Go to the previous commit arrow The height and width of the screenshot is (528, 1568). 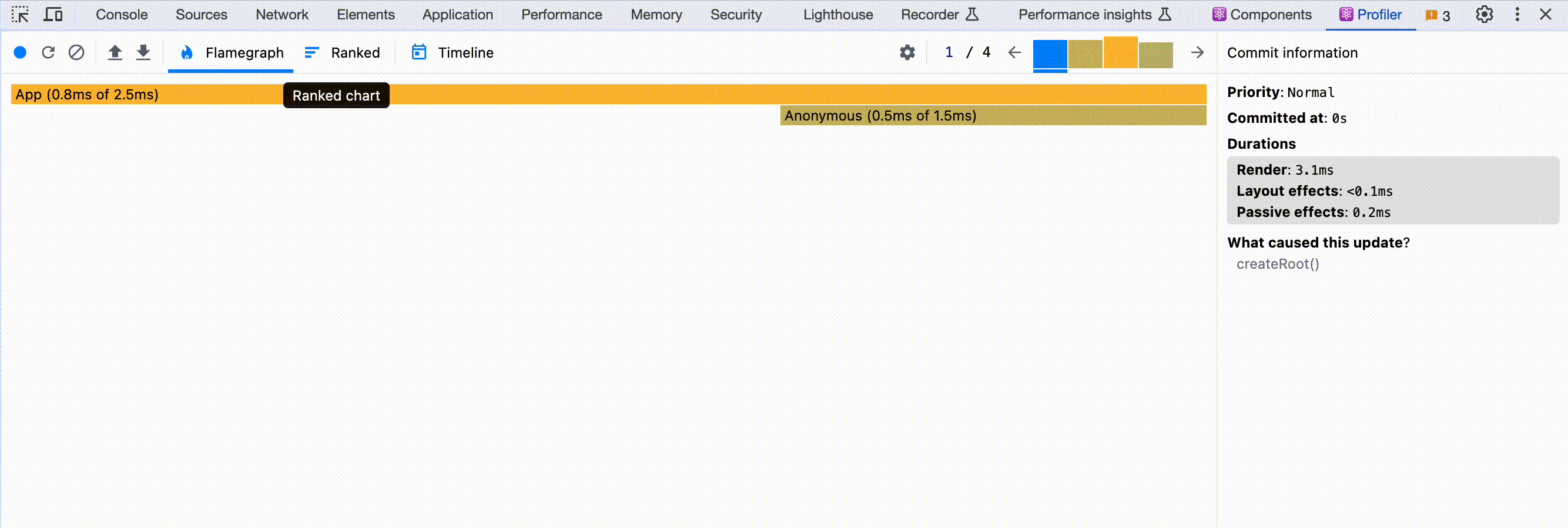click(1014, 53)
